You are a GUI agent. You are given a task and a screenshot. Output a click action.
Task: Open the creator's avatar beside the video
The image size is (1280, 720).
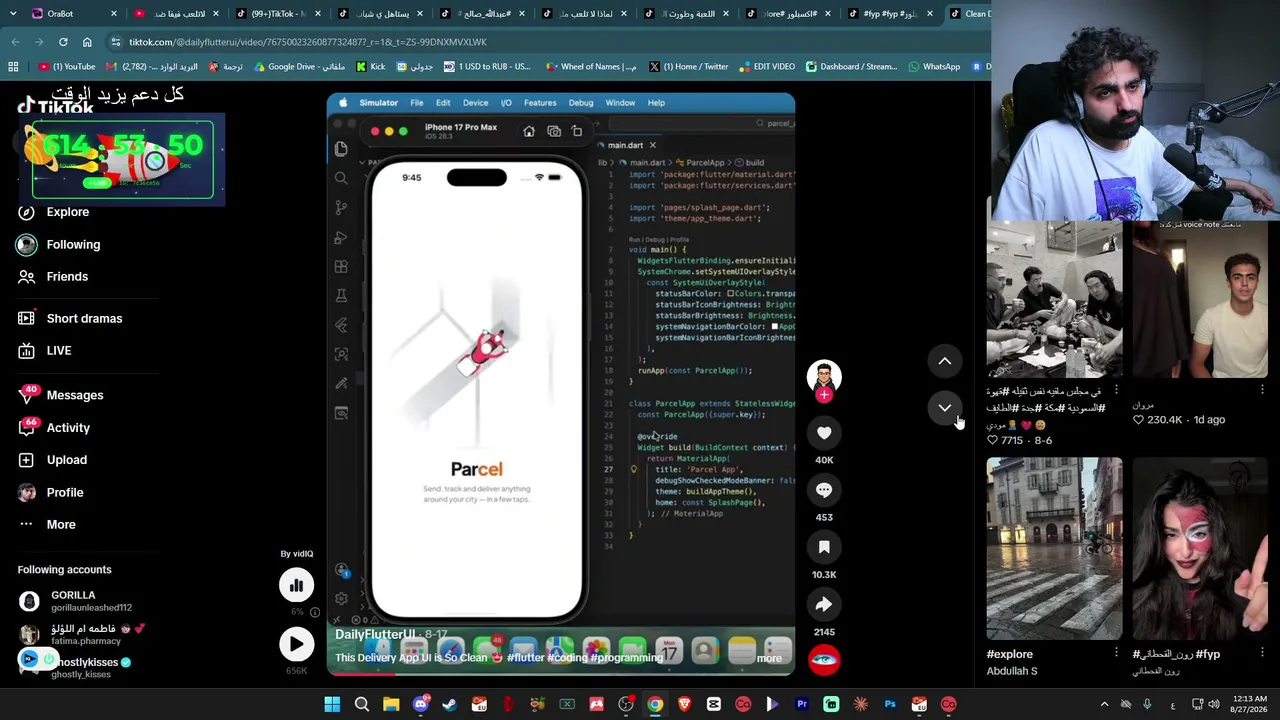(824, 376)
